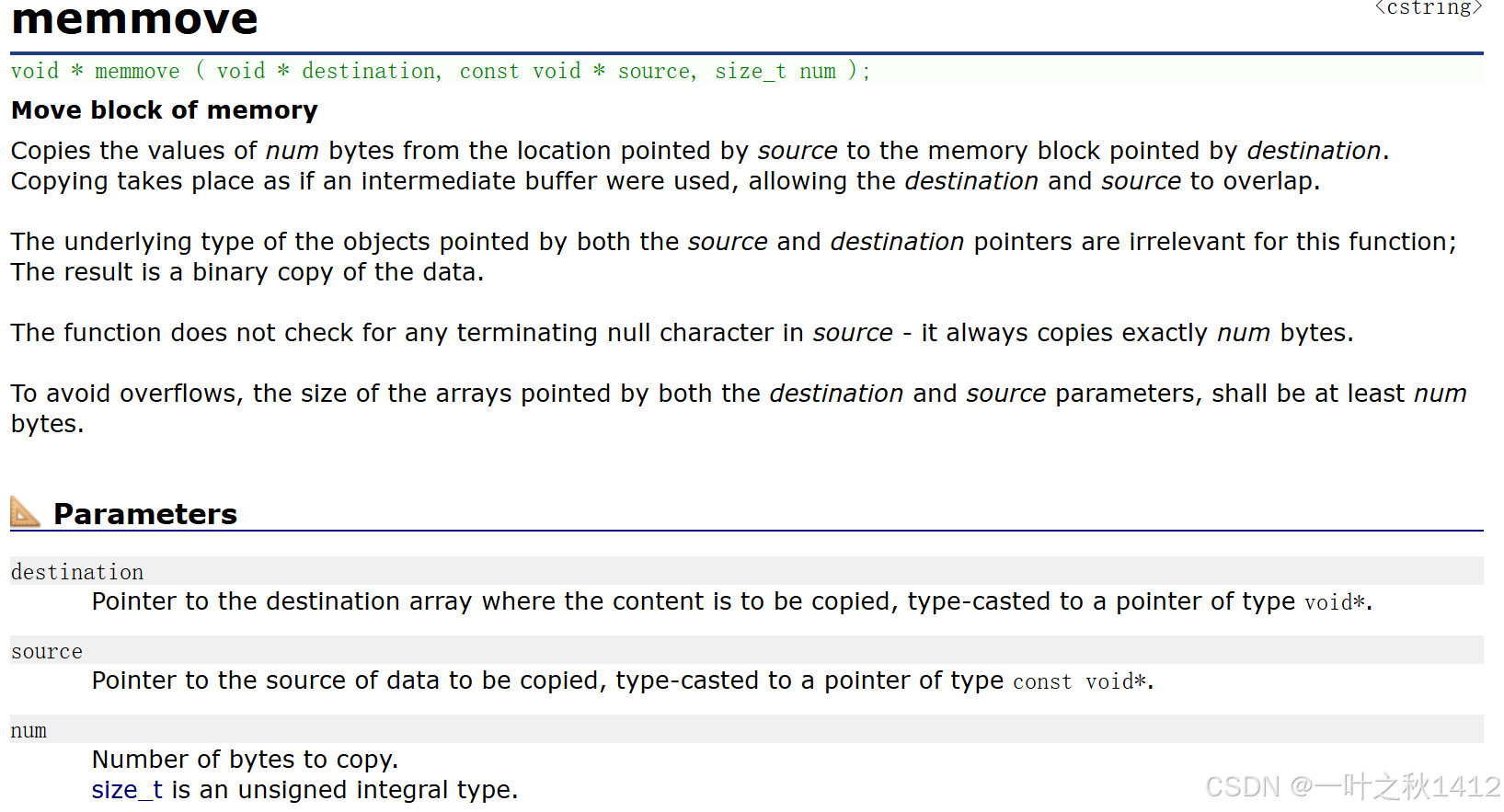Click 'Pointer to the source of data' description
This screenshot has height=812, width=1504.
point(623,680)
